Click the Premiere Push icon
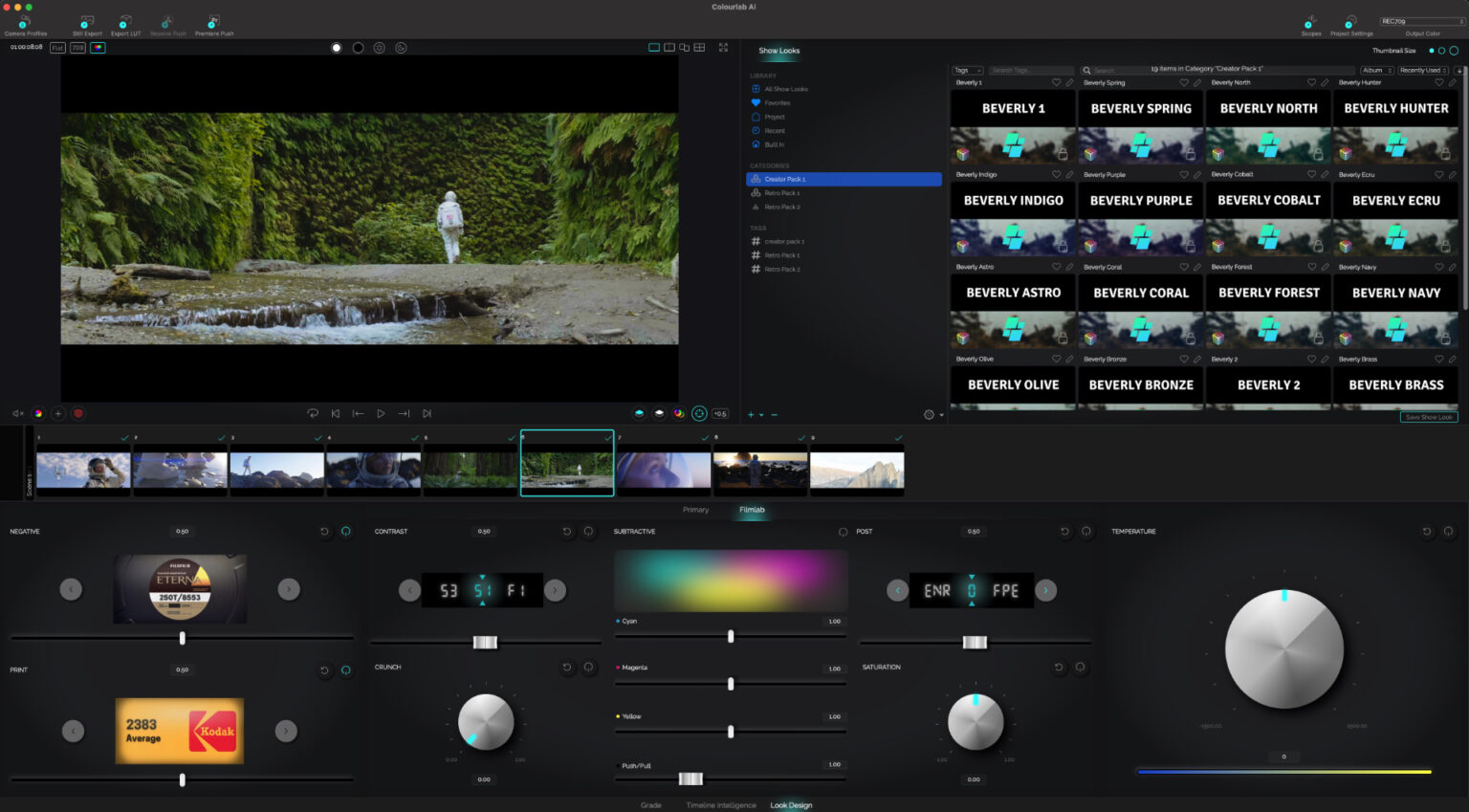Screen dimensions: 1469x812 (214, 22)
